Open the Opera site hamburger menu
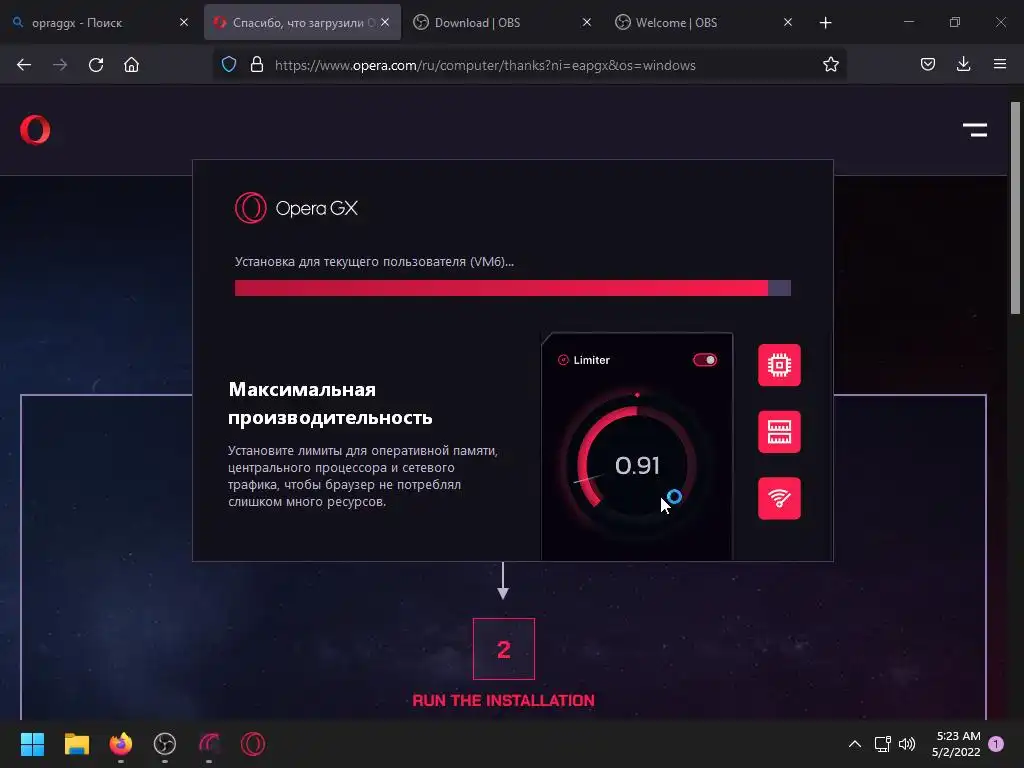This screenshot has width=1024, height=768. (x=975, y=130)
